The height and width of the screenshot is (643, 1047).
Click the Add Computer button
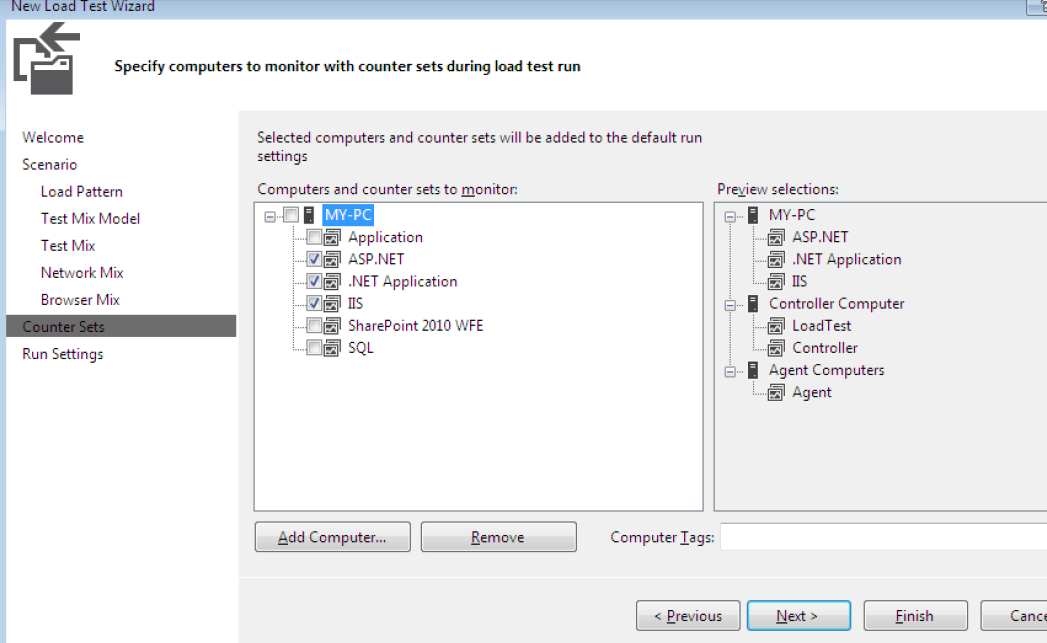tap(333, 537)
